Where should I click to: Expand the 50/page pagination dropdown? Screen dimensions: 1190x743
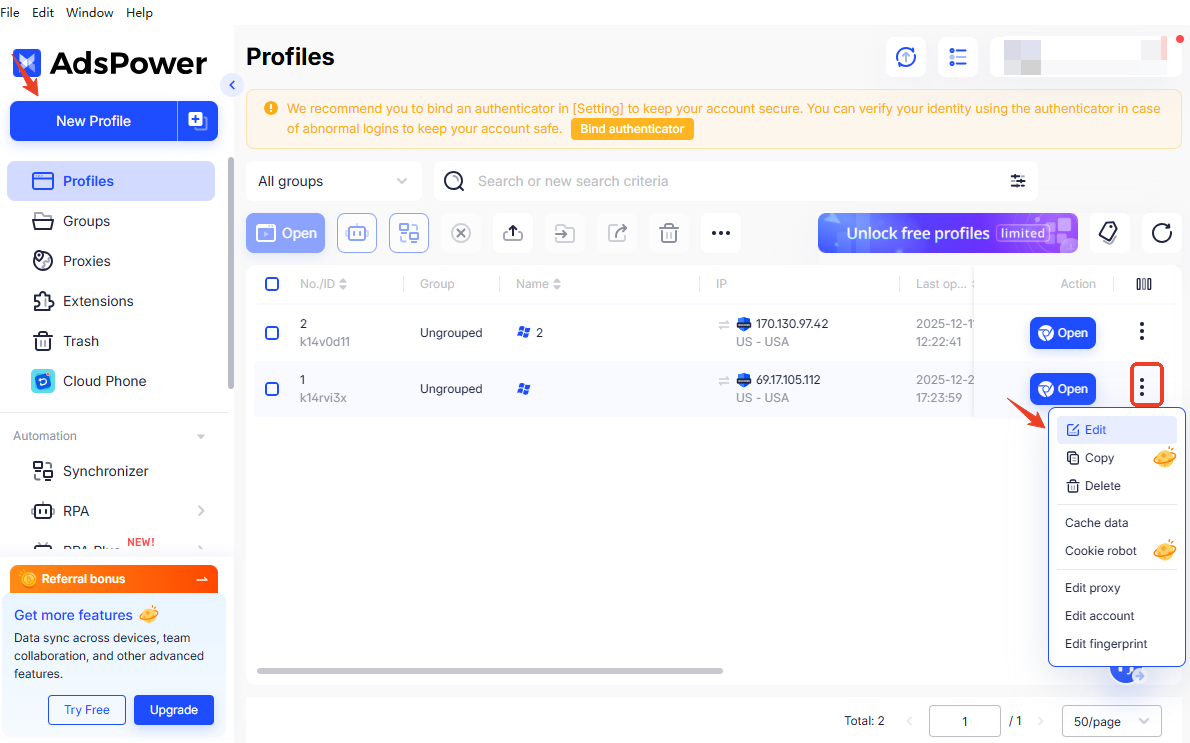(1111, 721)
